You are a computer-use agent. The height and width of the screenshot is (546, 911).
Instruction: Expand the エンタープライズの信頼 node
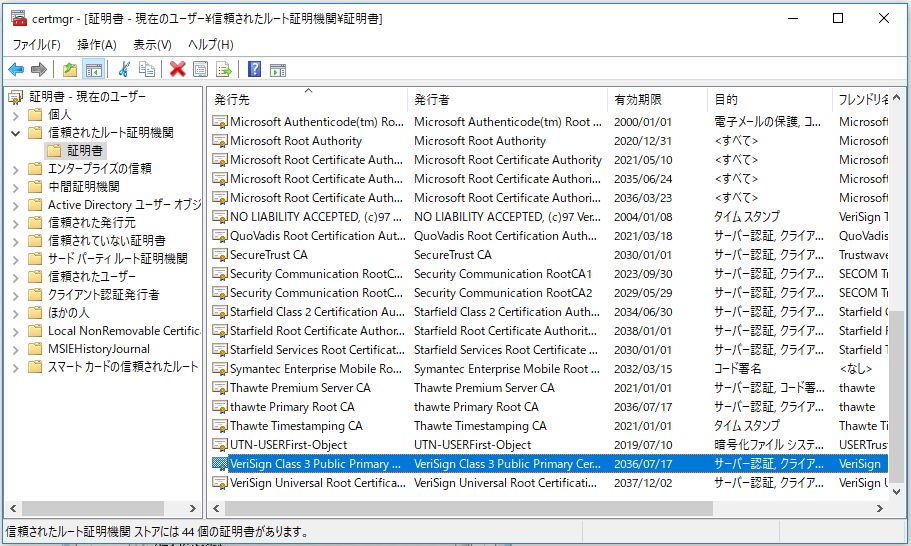tap(16, 169)
